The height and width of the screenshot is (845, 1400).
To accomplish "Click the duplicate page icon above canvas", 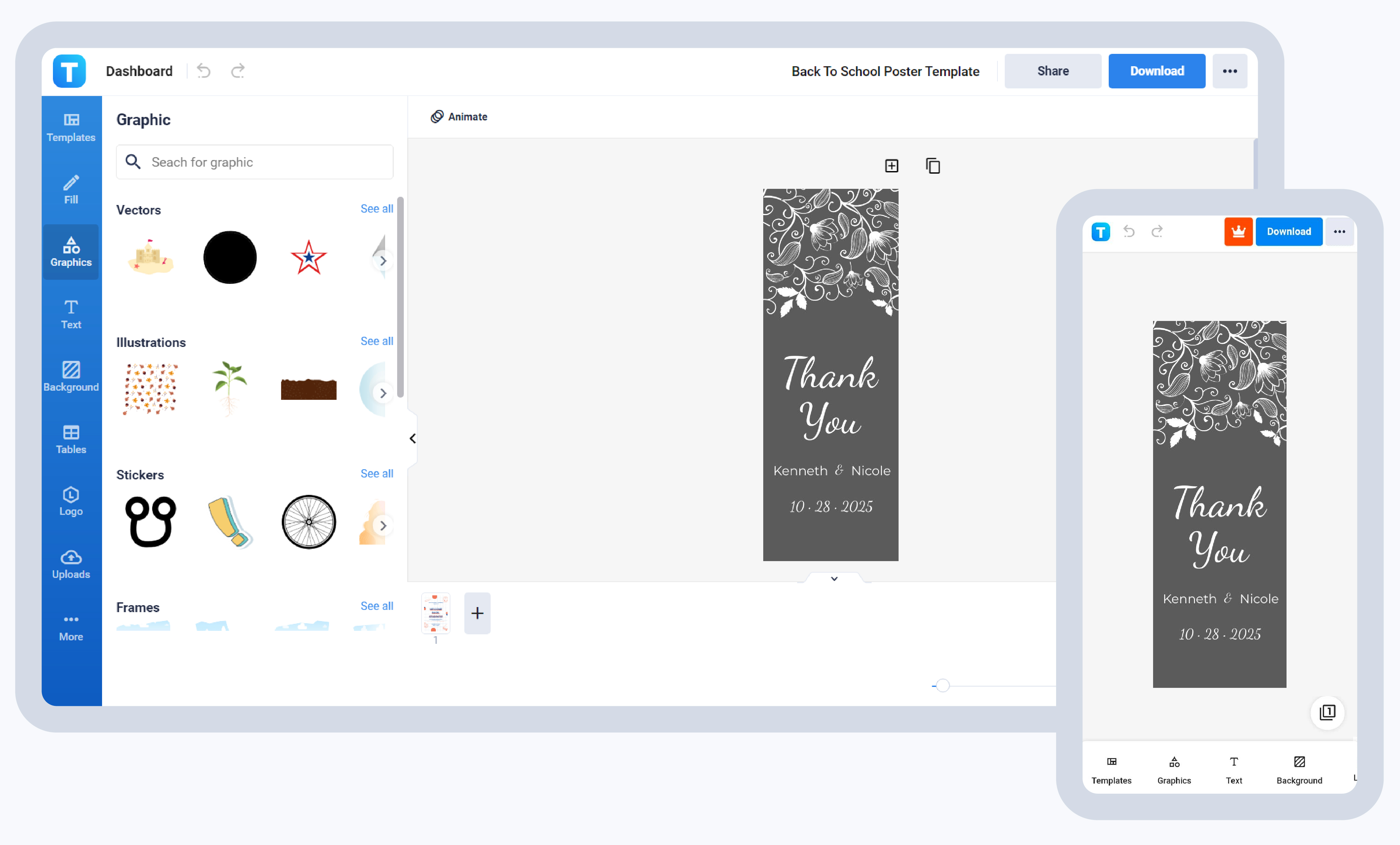I will (x=932, y=166).
